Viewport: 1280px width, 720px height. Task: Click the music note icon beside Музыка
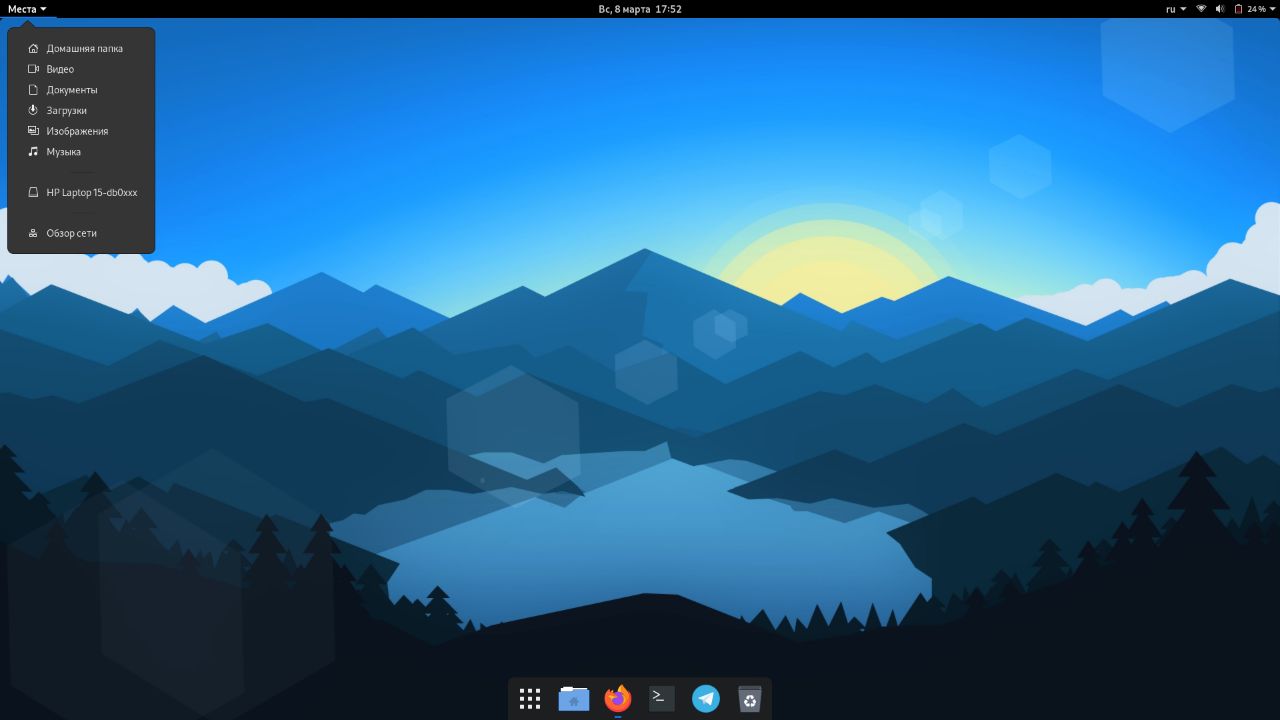pos(33,152)
